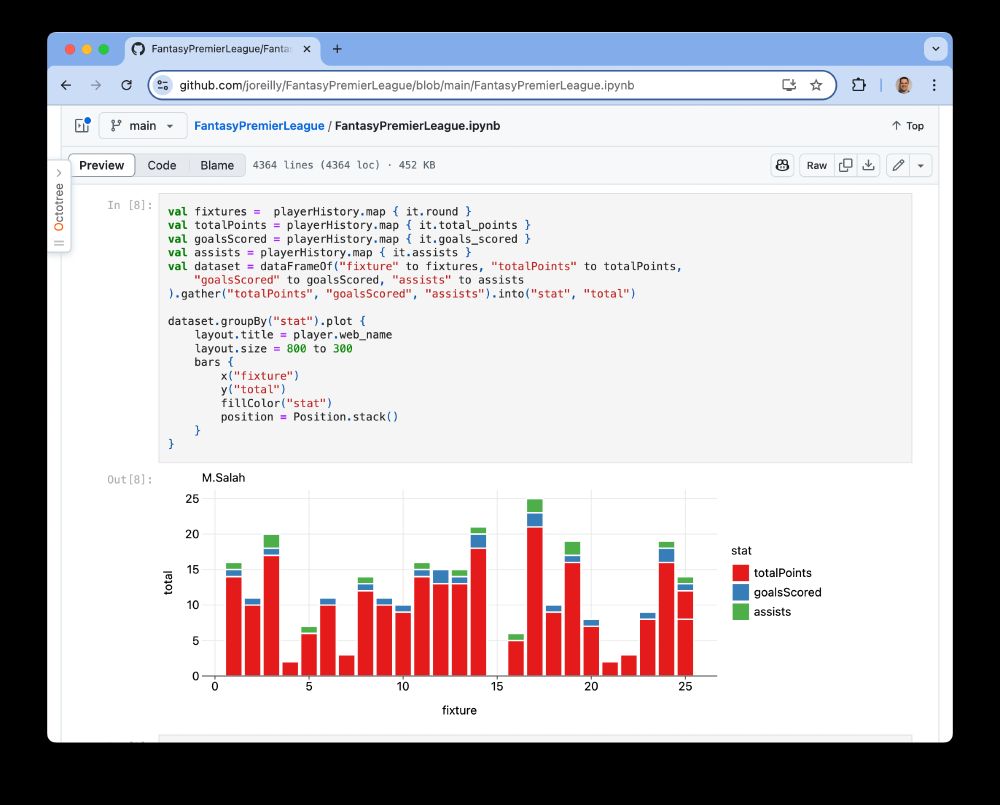Viewport: 1000px width, 805px height.
Task: Click the red totalPoints legend swatch
Action: click(x=740, y=572)
